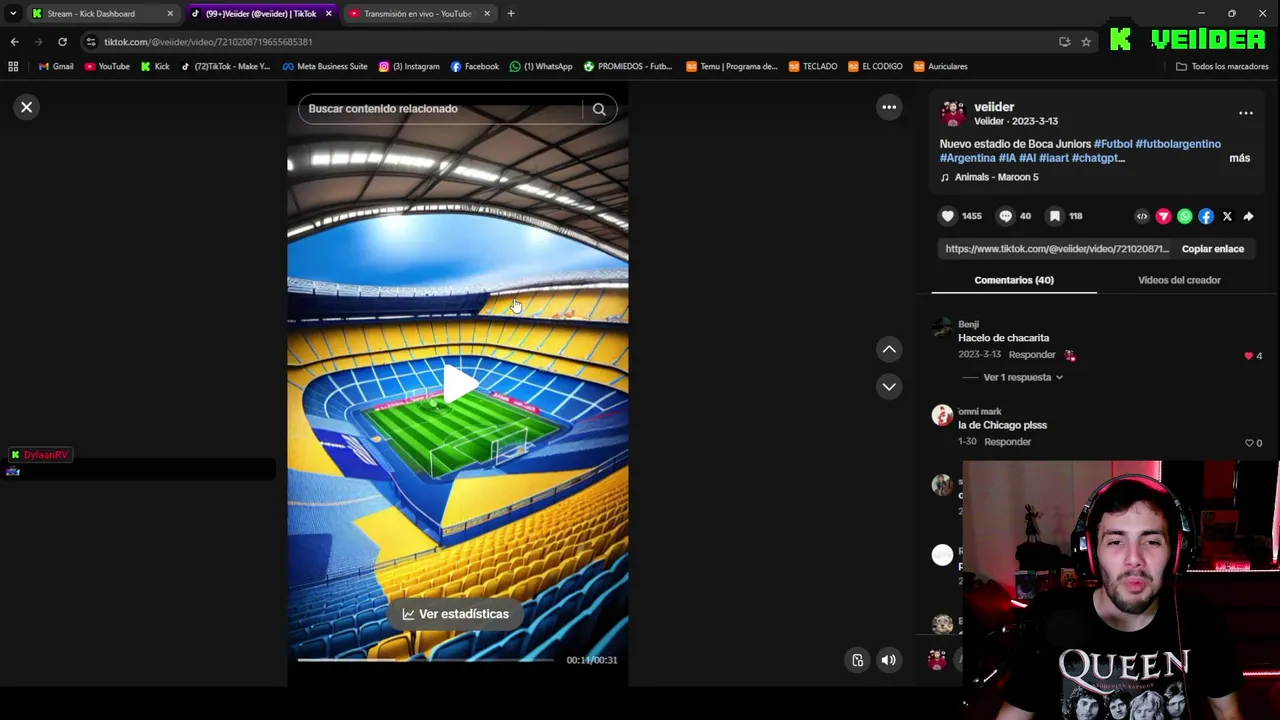Switch to 'Transmisión en vivo - YouTube' tab
Screen dimensions: 1280x720
pos(417,14)
